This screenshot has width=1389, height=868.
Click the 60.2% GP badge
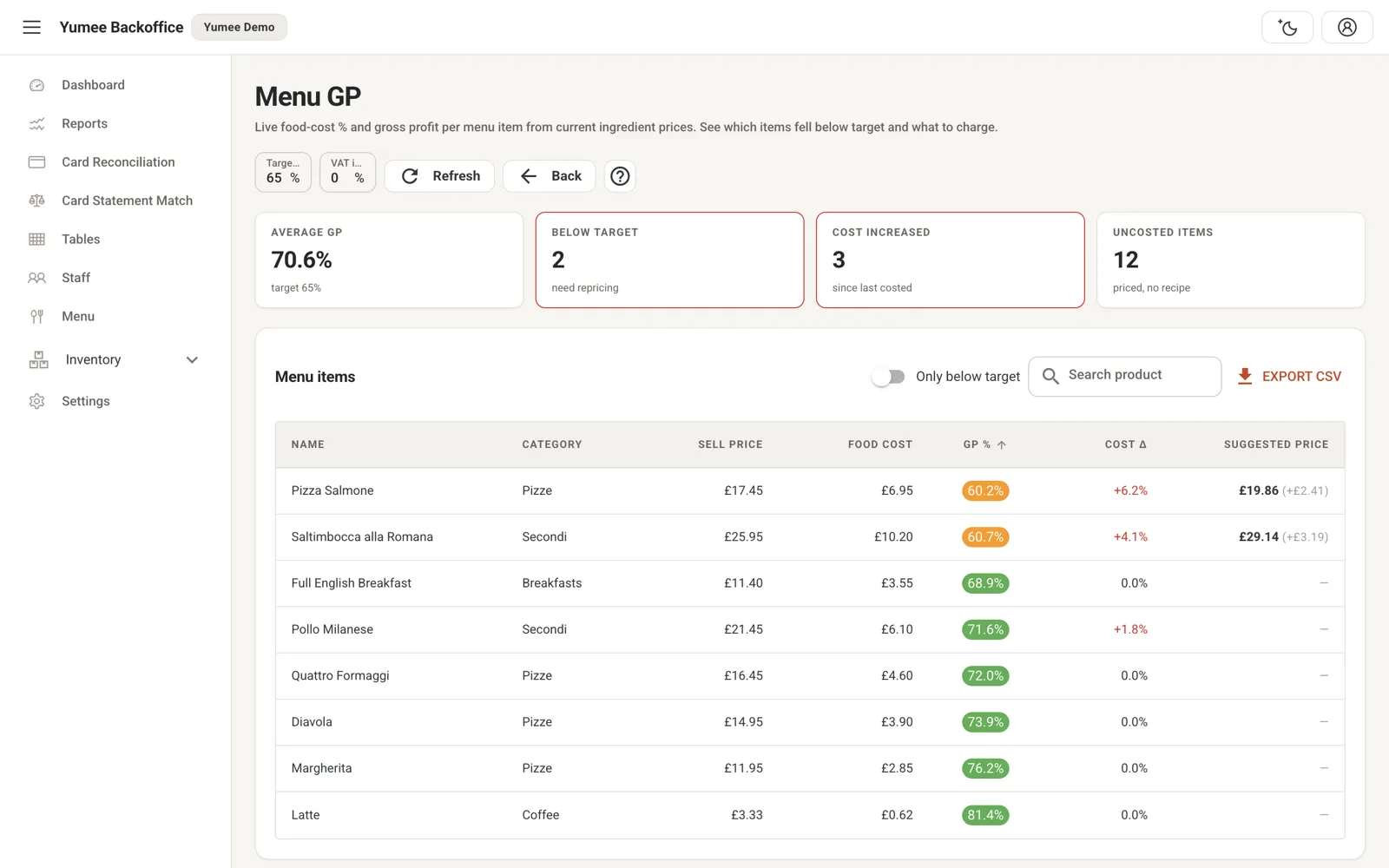pyautogui.click(x=985, y=491)
